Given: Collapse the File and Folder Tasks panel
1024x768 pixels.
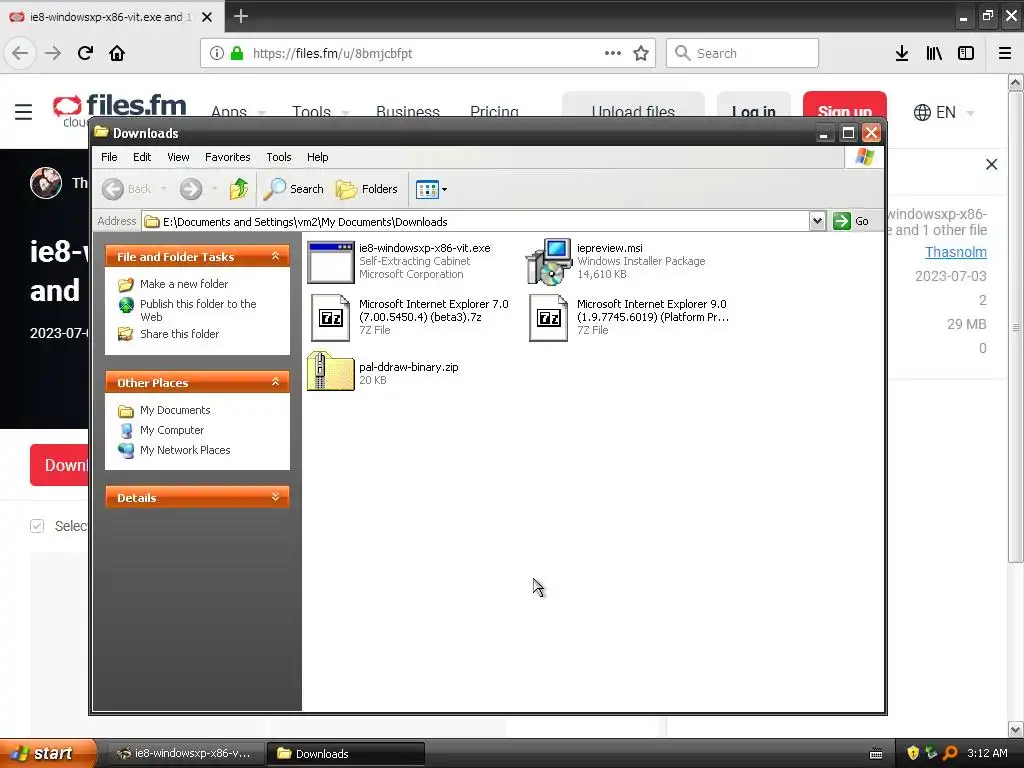Looking at the screenshot, I should (276, 256).
